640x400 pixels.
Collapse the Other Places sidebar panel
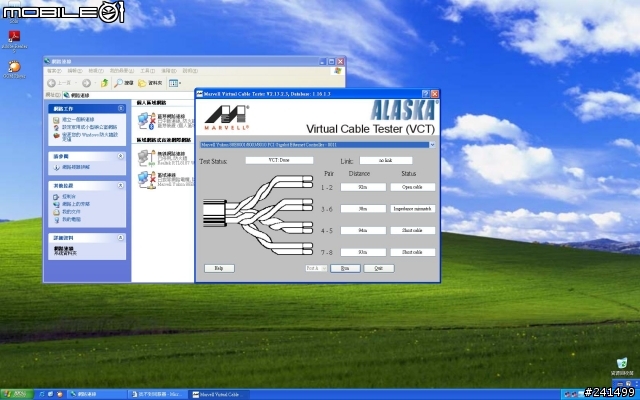[121, 186]
